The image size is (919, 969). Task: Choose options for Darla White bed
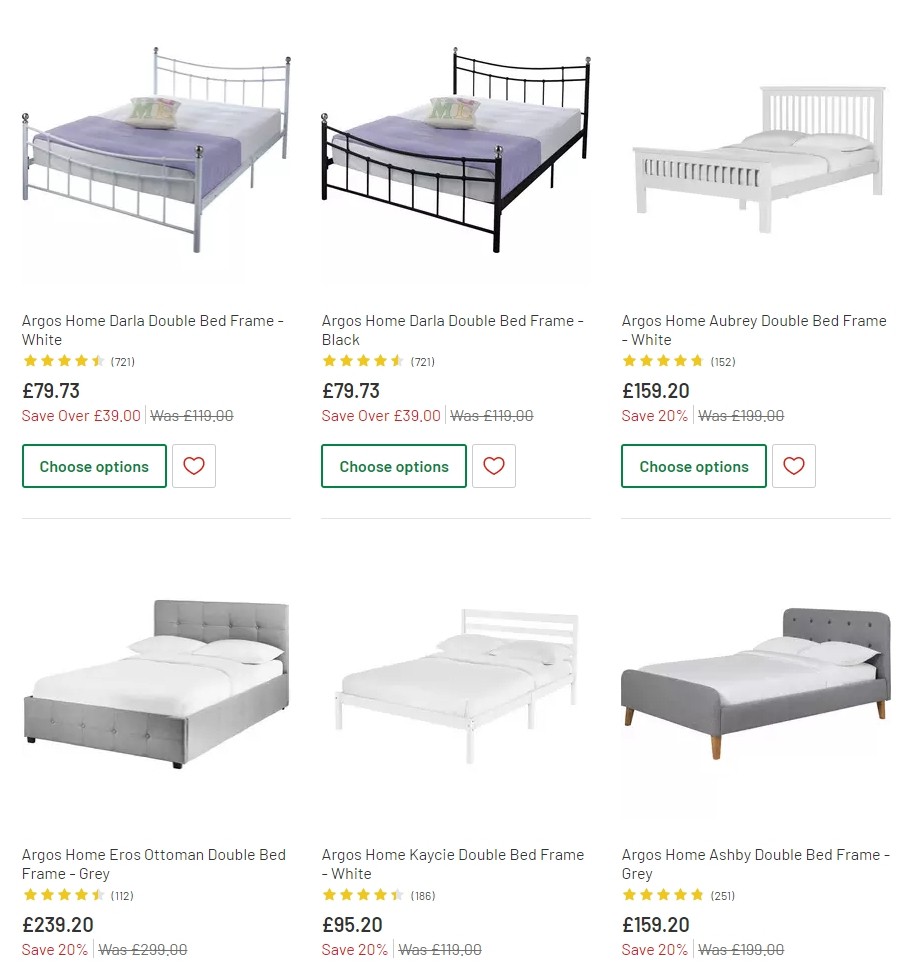coord(94,466)
